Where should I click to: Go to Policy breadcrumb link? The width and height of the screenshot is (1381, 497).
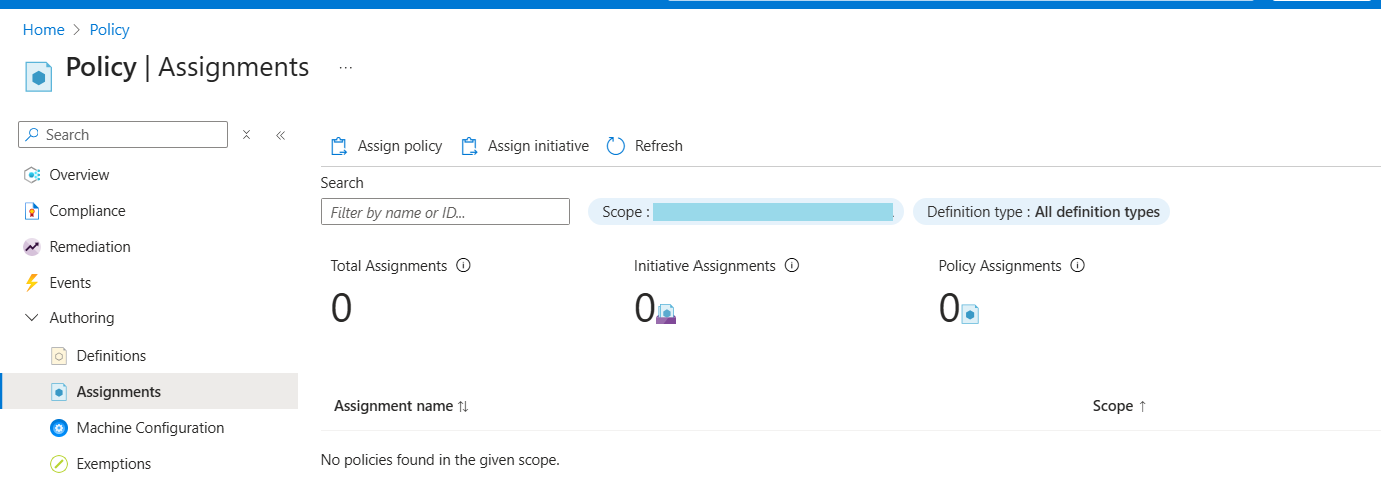[110, 30]
